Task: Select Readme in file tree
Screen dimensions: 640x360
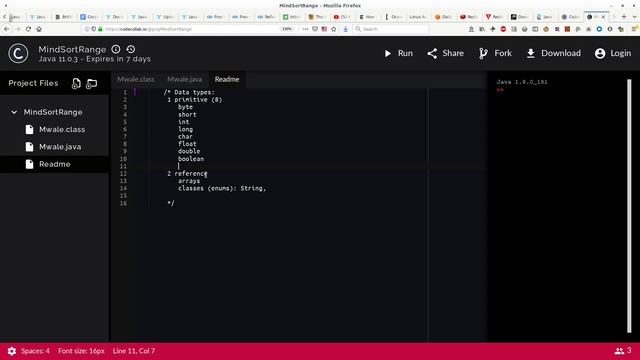Action: pos(54,164)
